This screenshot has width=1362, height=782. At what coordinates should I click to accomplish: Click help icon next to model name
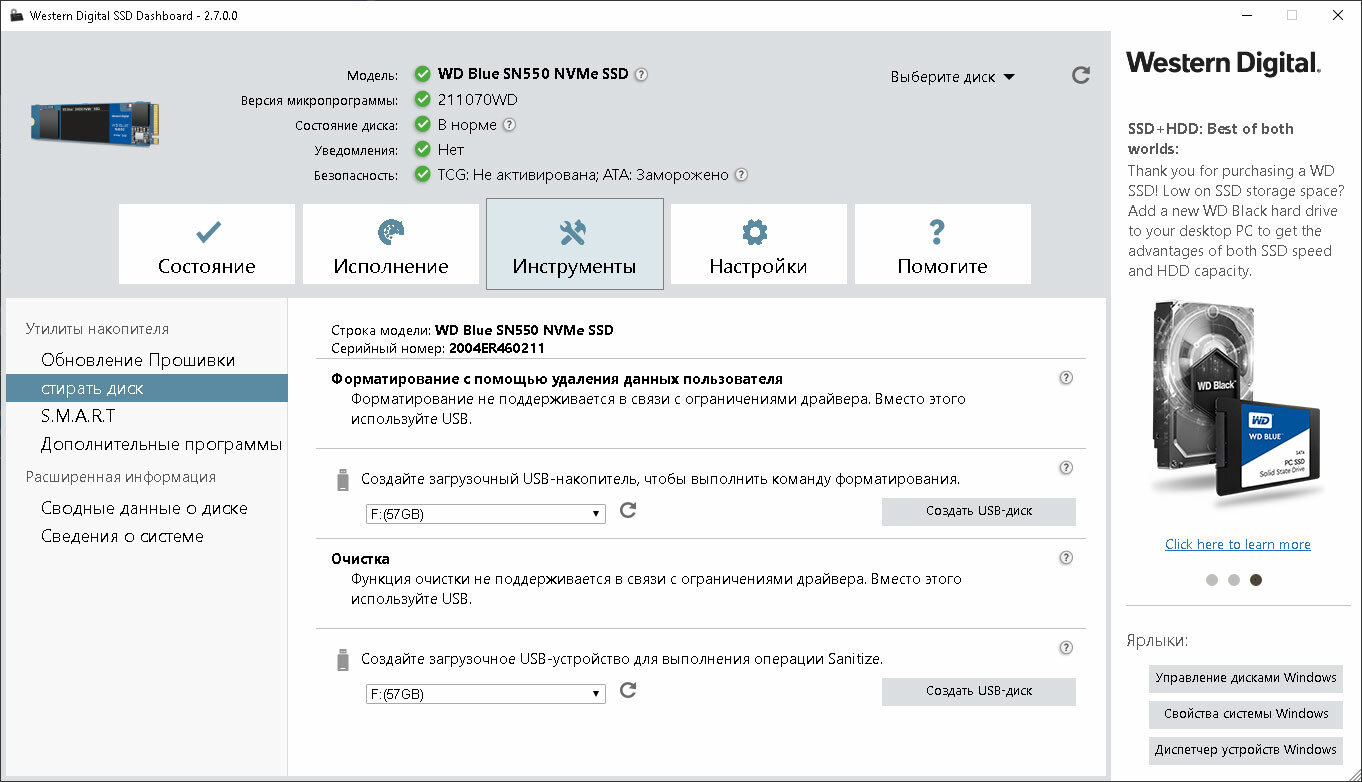(x=641, y=74)
